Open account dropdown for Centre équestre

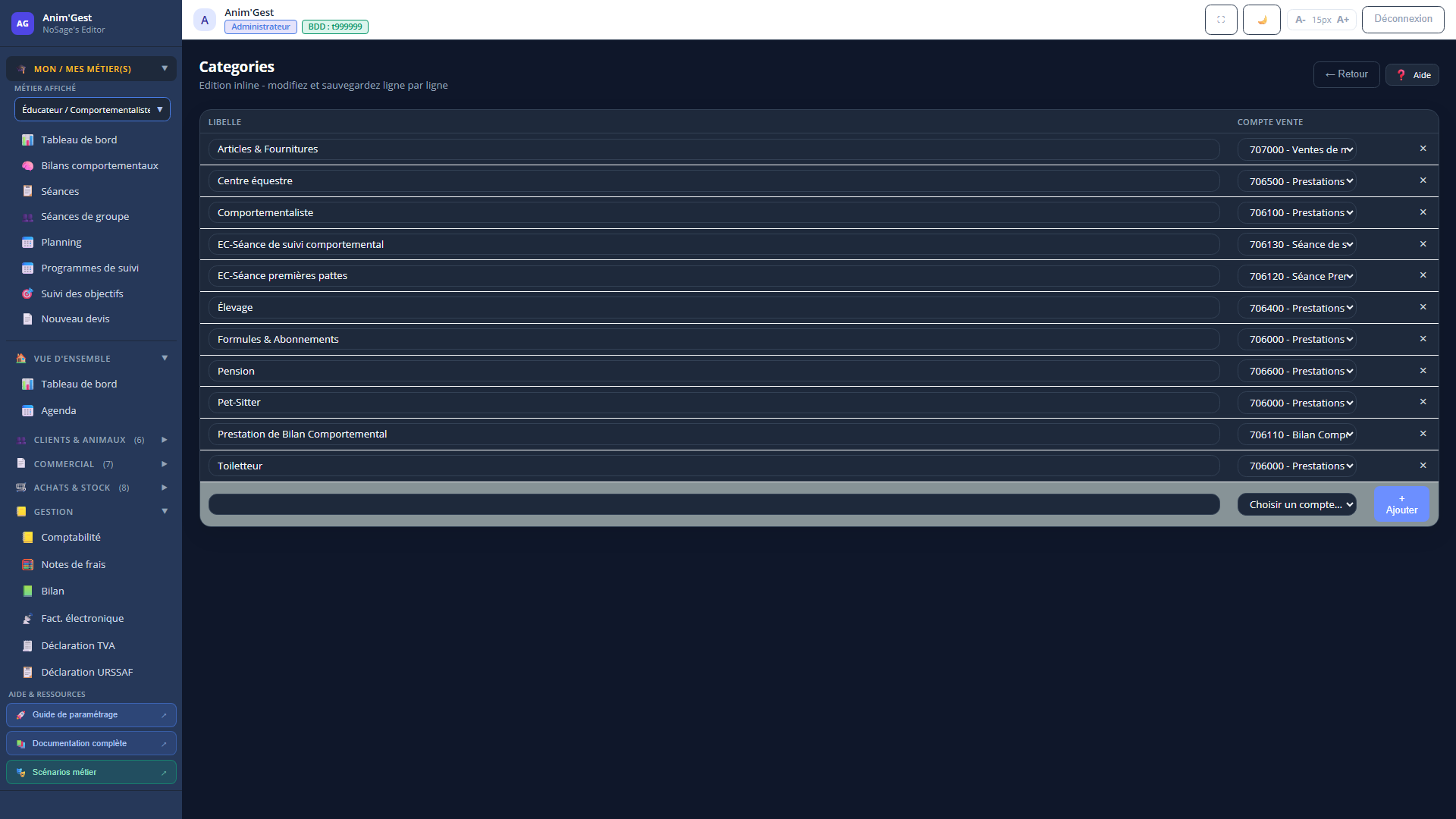(1297, 181)
